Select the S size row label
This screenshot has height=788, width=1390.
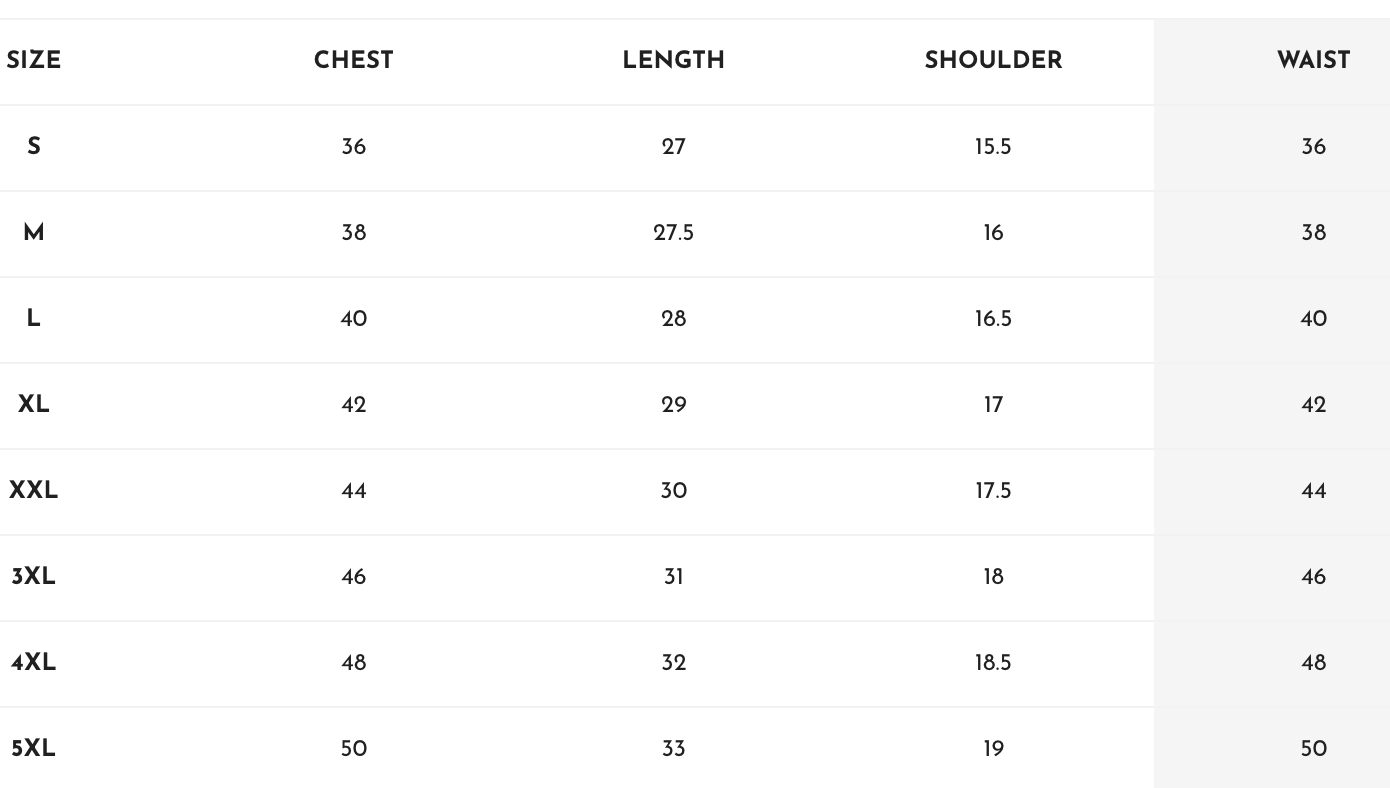[34, 146]
